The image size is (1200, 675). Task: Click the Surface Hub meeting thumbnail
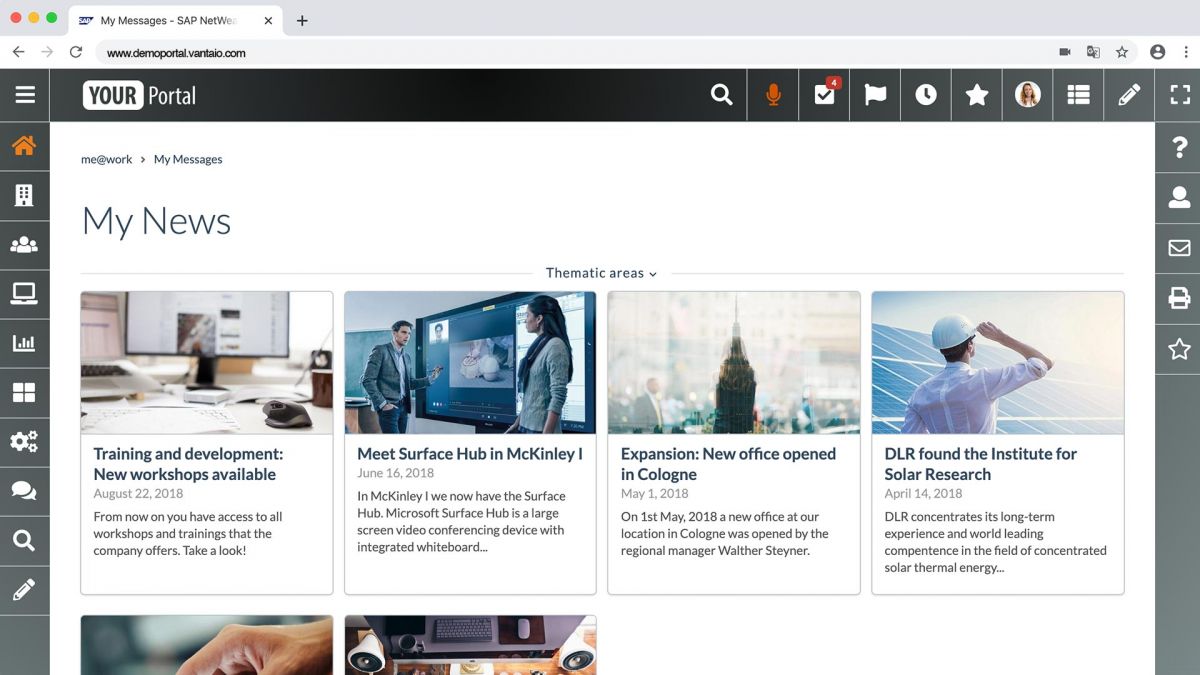pos(470,363)
